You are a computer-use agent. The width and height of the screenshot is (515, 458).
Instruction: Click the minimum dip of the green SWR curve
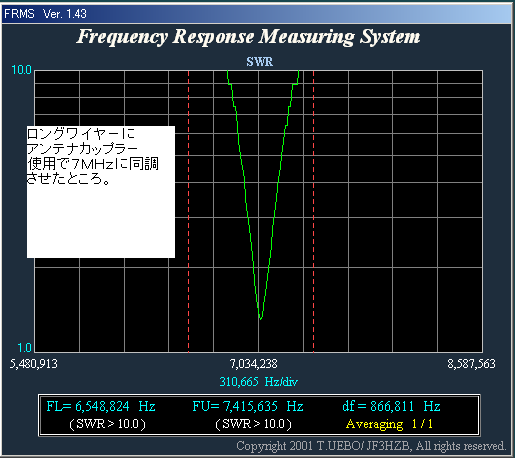260,318
